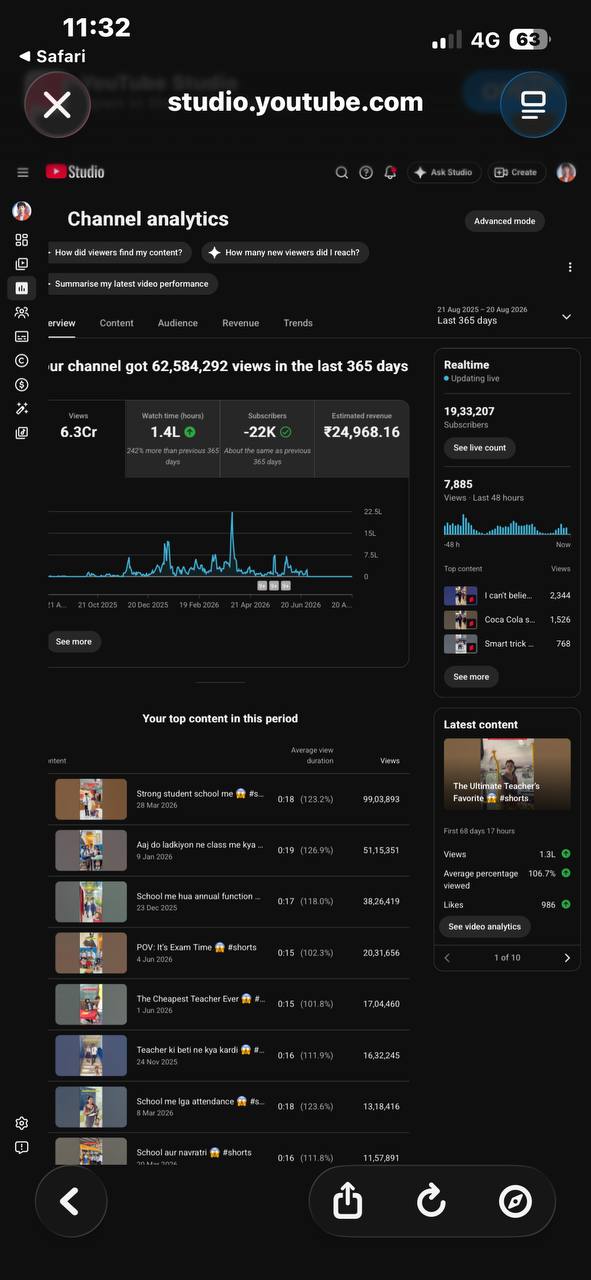Select 'How did viewers find my content?' chip
Screen dimensions: 591x1280
(x=118, y=253)
